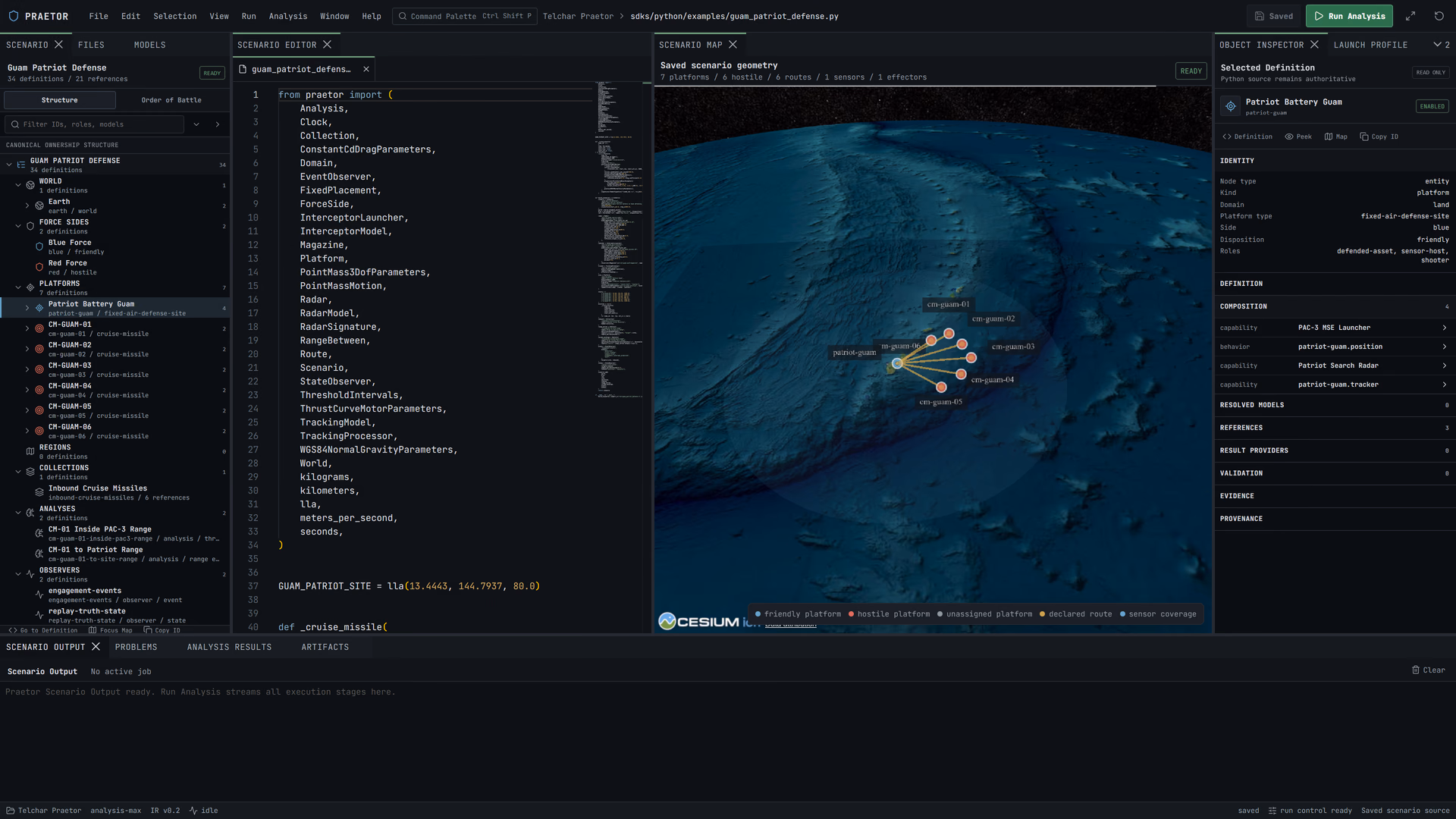This screenshot has width=1456, height=819.
Task: Click the cm-guam-03 hostile marker on map
Action: click(971, 358)
